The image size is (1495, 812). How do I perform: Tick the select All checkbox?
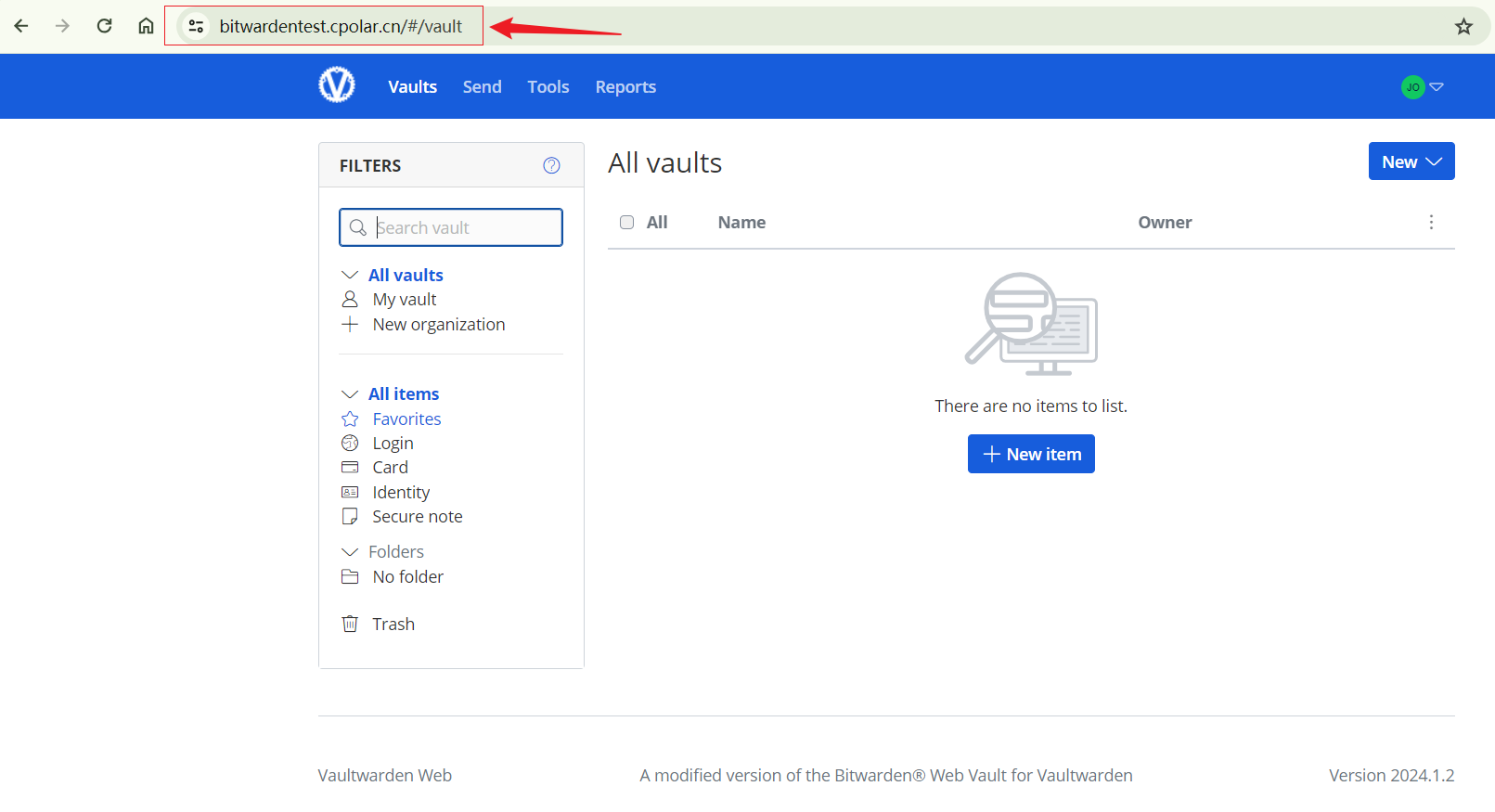tap(627, 222)
